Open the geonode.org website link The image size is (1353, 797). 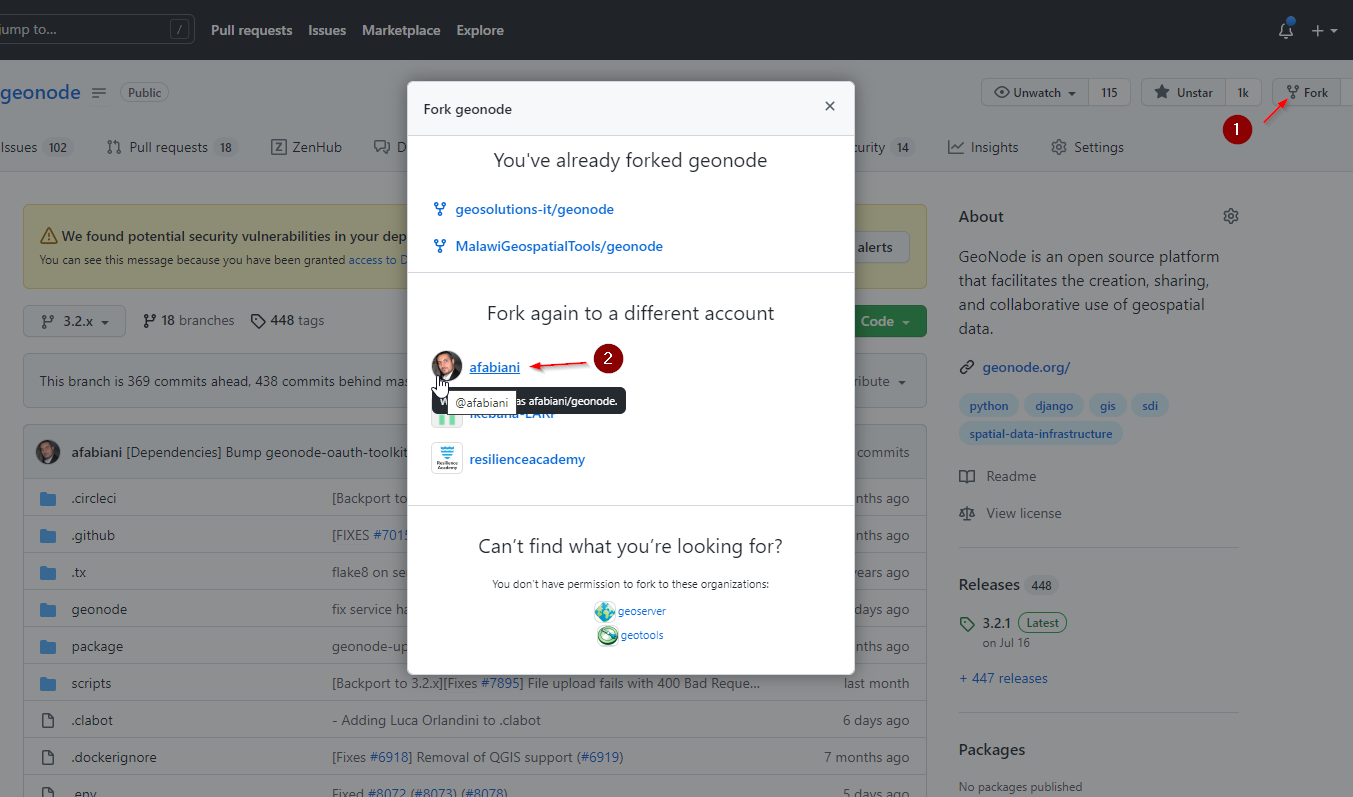pos(1026,367)
